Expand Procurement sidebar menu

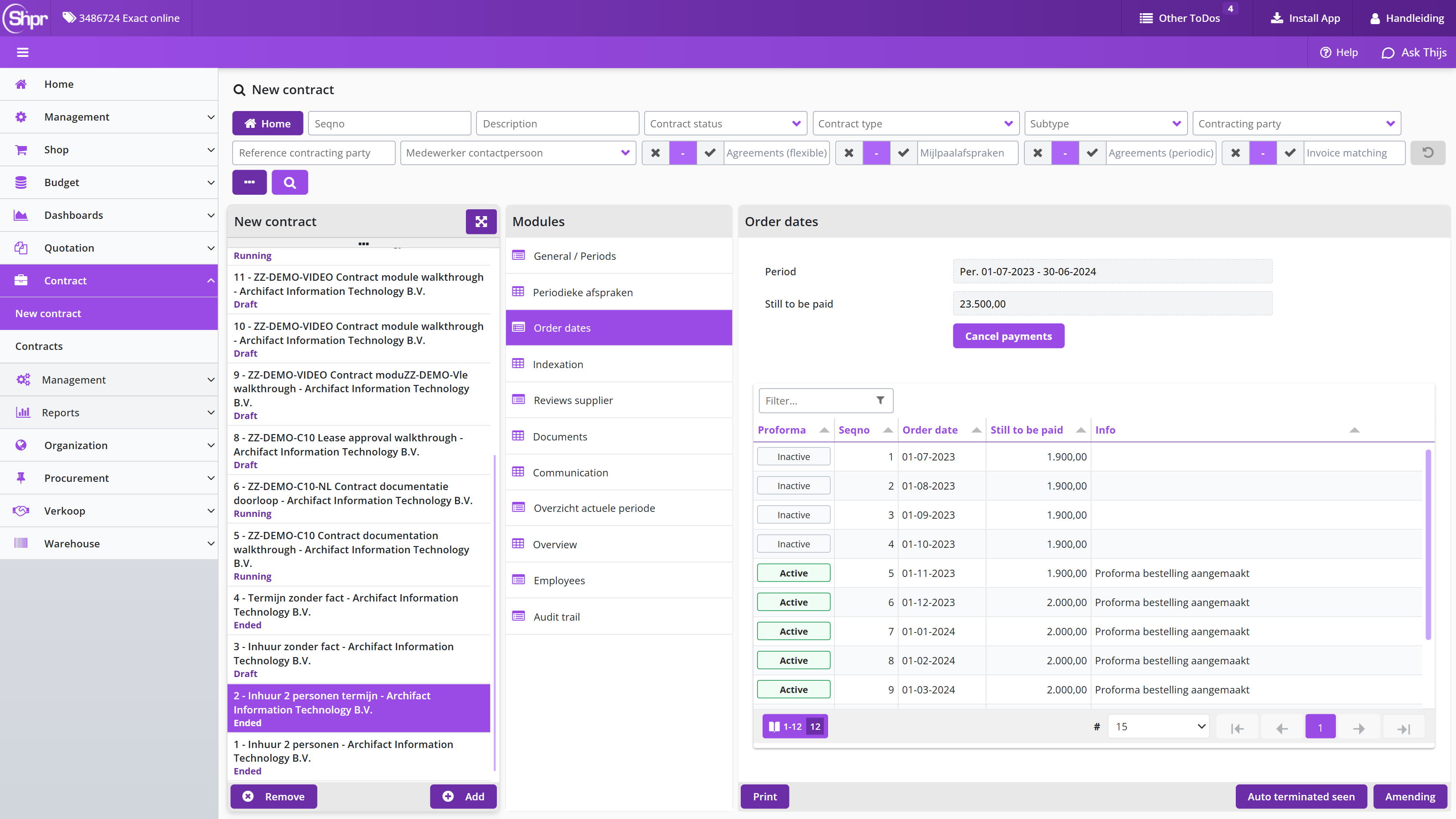(x=109, y=478)
